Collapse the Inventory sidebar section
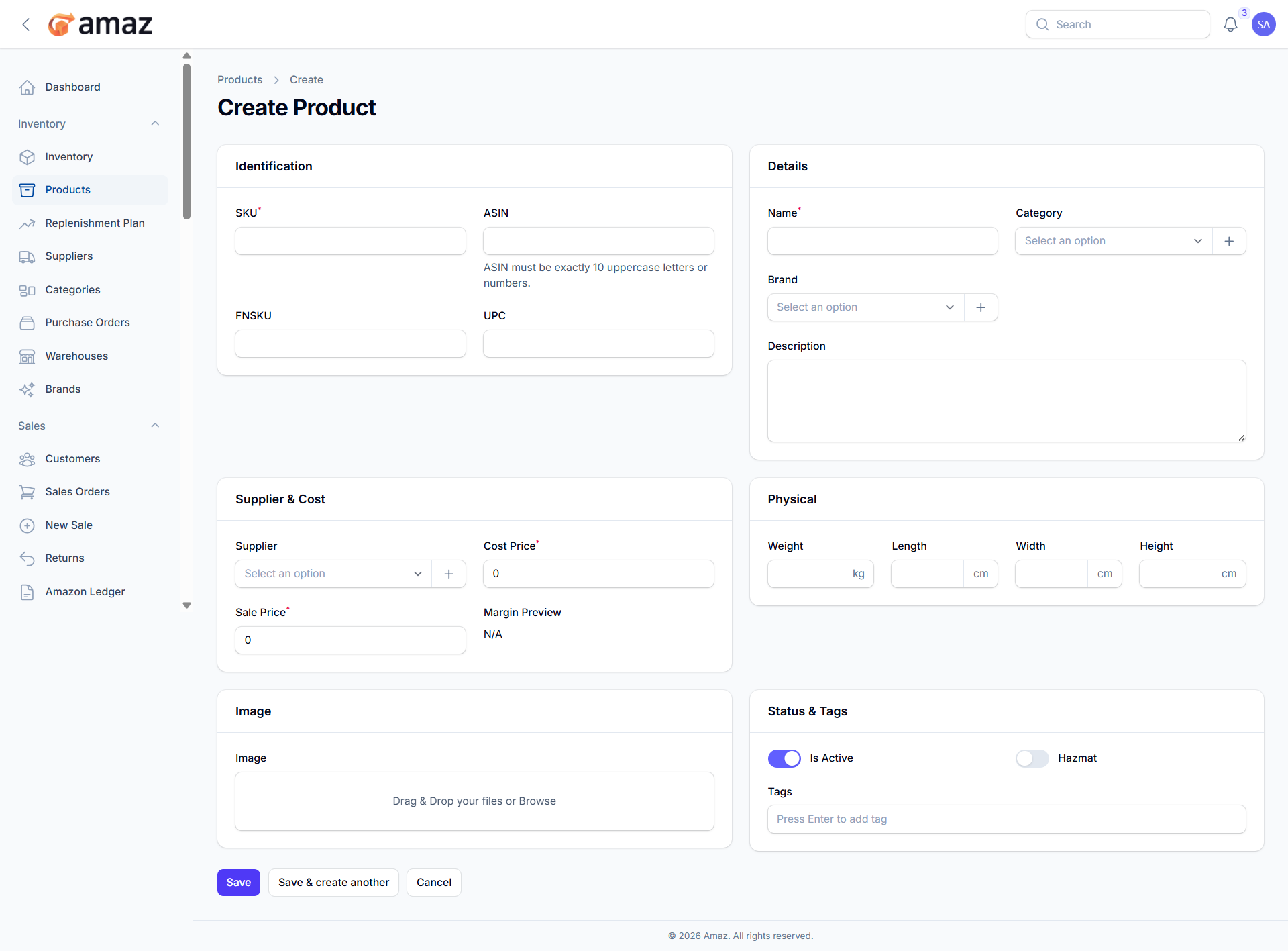 click(155, 123)
